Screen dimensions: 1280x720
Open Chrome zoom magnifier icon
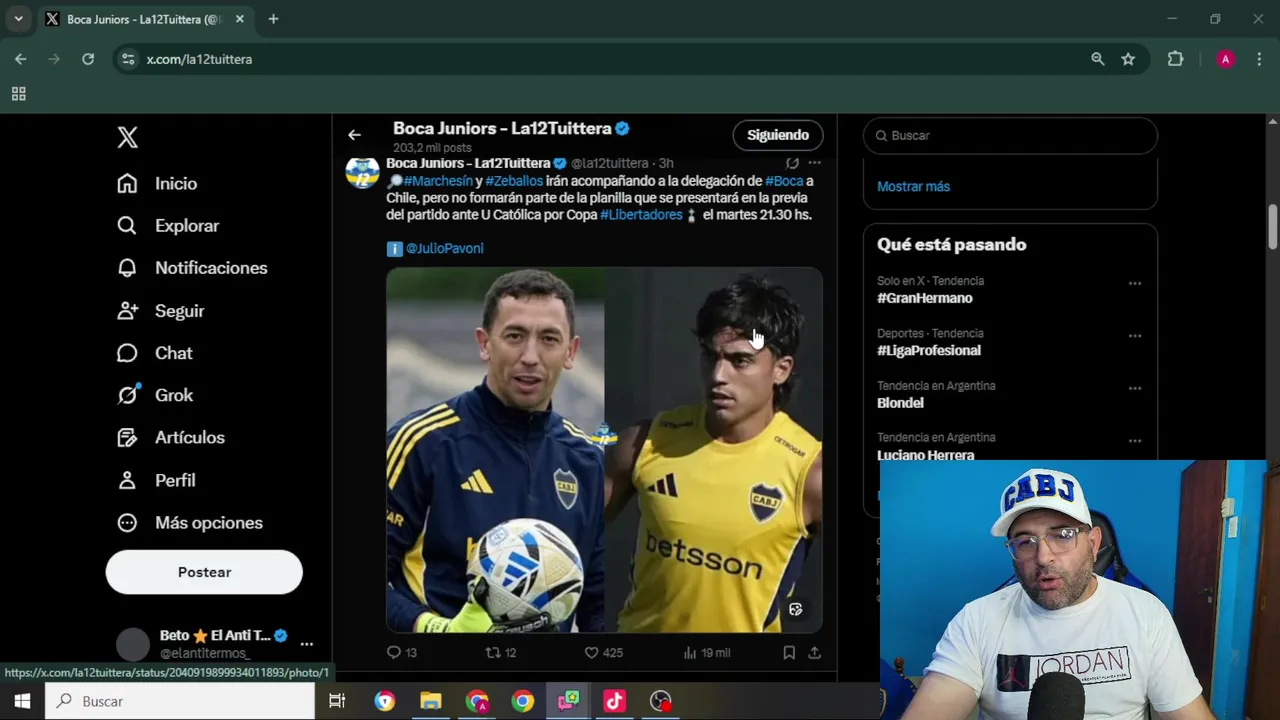coord(1098,59)
